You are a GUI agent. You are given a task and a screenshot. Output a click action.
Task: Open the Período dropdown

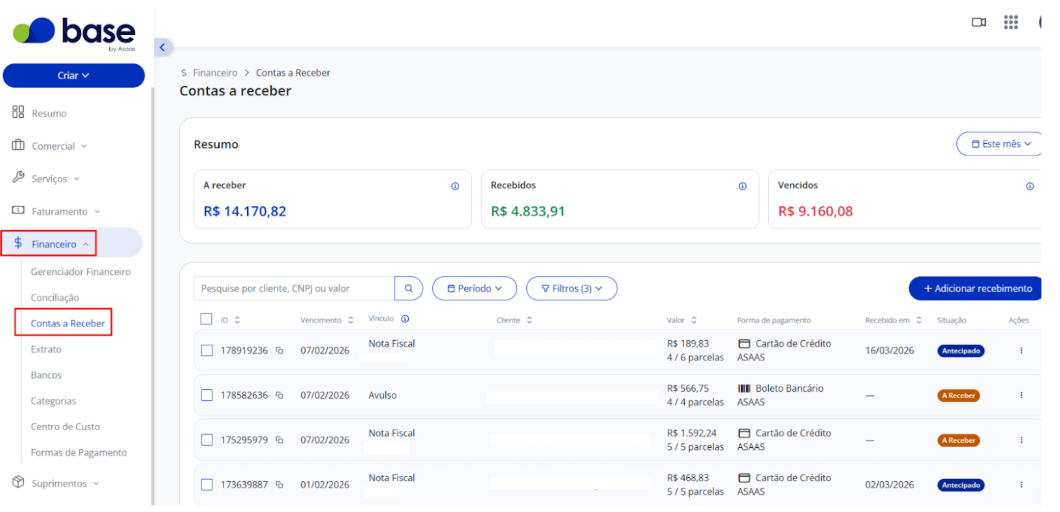tap(474, 288)
